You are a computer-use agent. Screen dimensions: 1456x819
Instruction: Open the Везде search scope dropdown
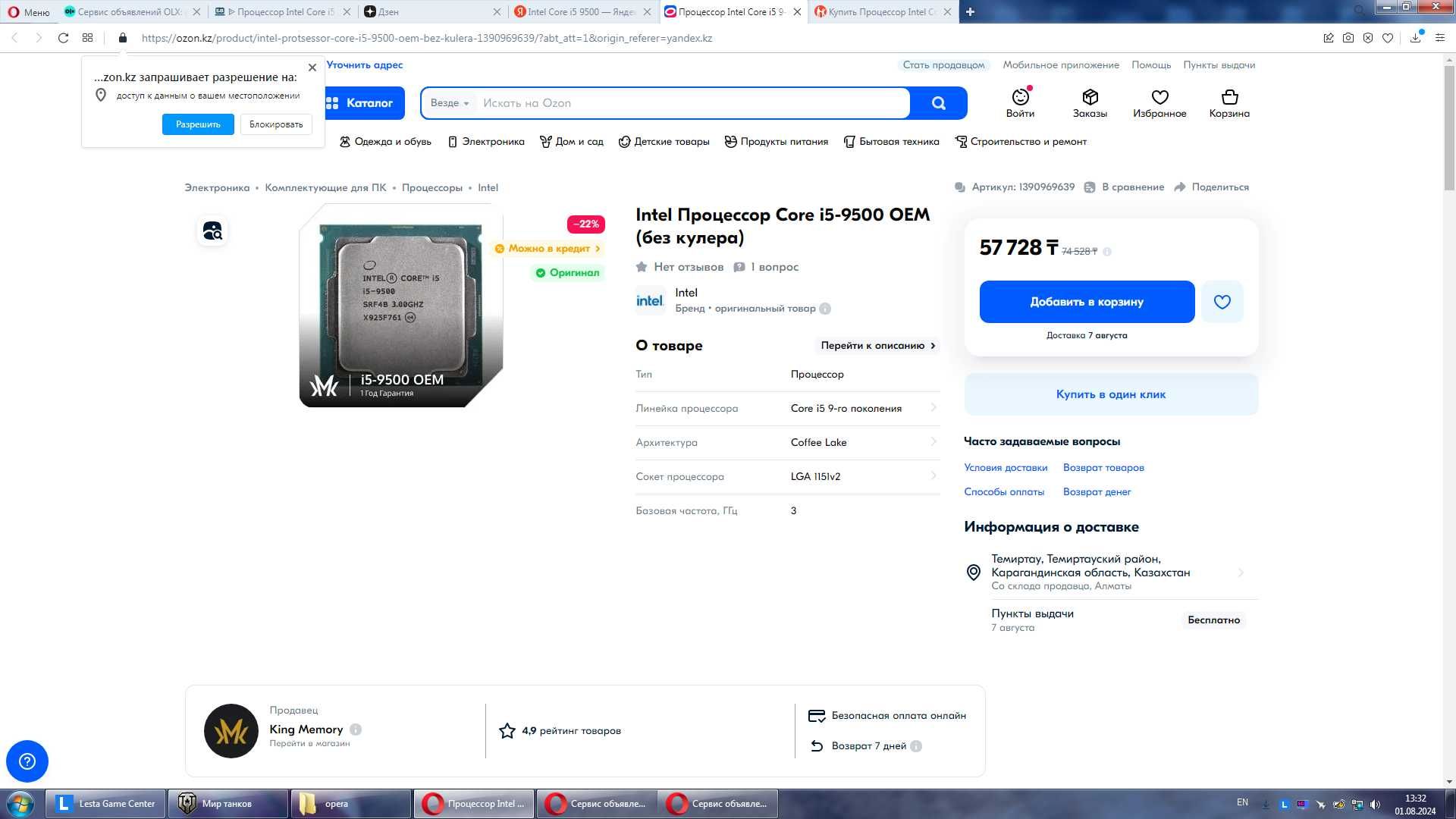(x=450, y=103)
